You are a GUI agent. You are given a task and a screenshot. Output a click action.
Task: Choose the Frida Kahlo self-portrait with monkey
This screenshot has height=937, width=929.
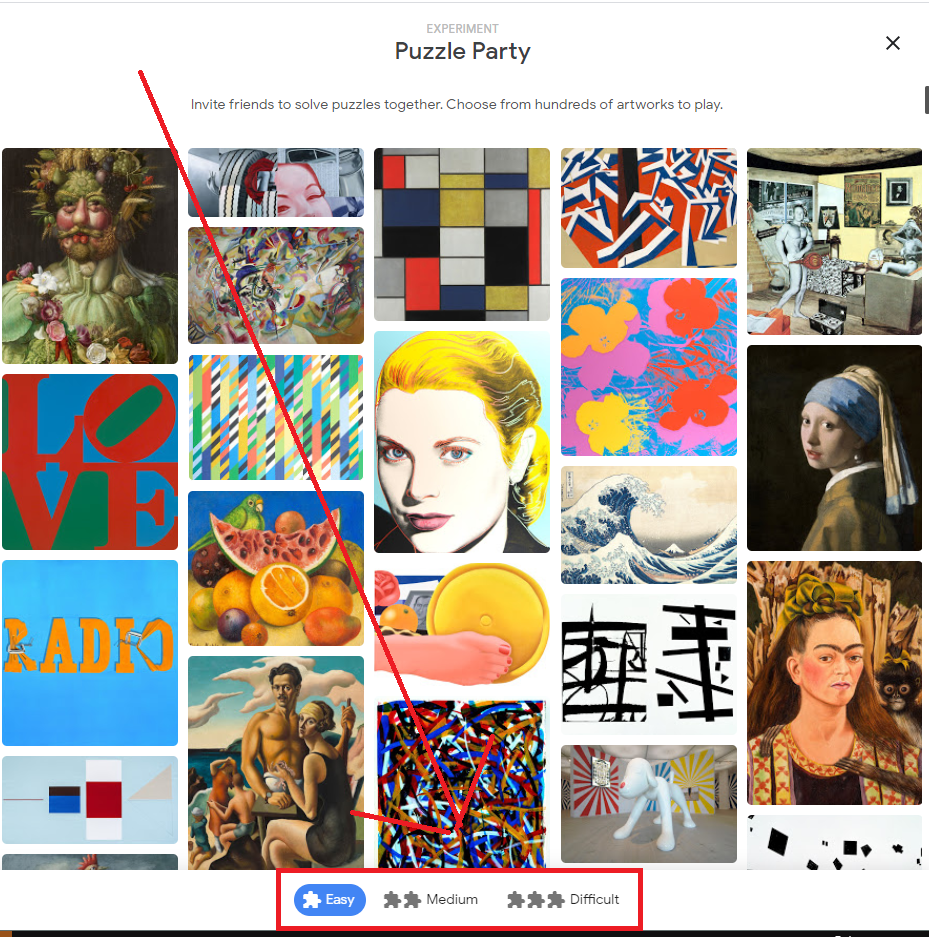[x=835, y=683]
